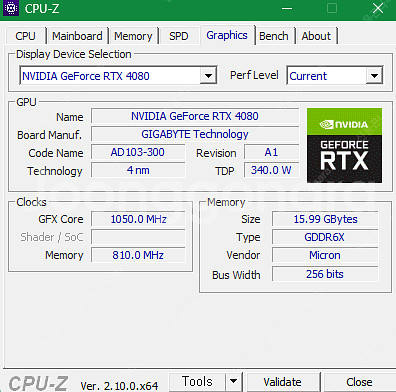Switch to the CPU tab
396x392 pixels.
[x=25, y=36]
